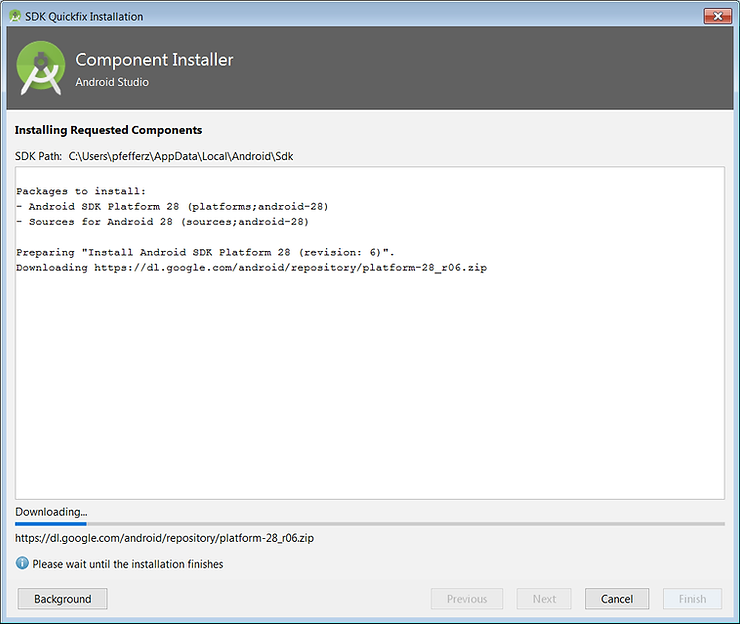
Task: Click the 'Installing Requested Components' heading
Action: click(x=108, y=130)
